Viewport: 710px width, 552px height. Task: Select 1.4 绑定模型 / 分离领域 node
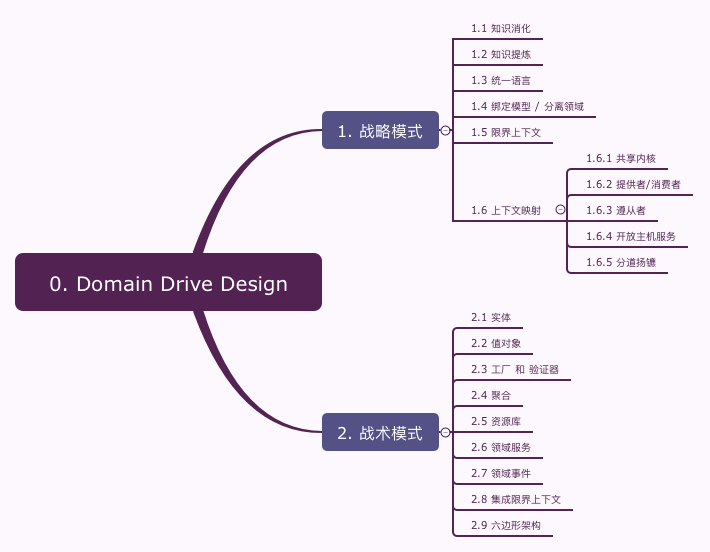(527, 106)
